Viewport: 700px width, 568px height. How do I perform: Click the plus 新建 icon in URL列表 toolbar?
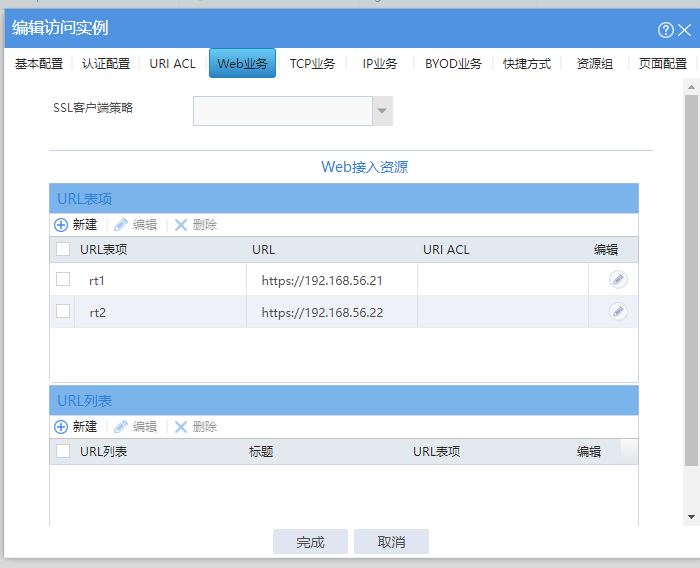pos(61,427)
